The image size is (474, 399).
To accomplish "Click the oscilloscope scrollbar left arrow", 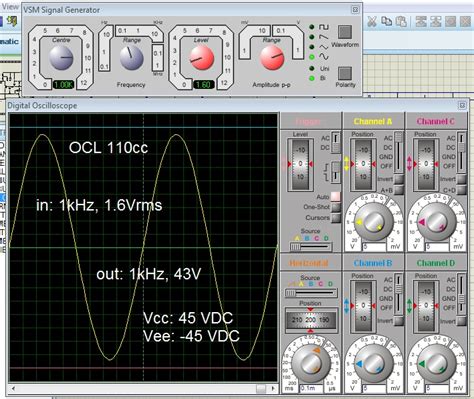I will 14,389.
